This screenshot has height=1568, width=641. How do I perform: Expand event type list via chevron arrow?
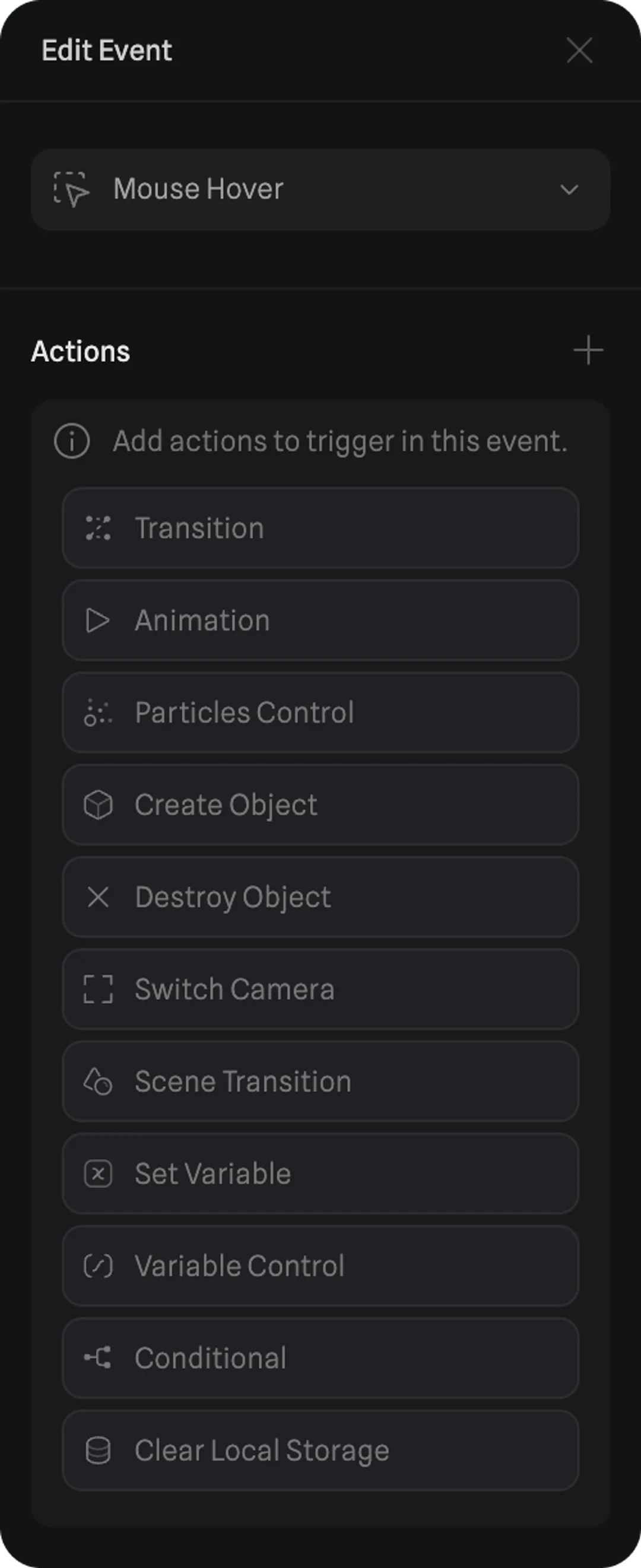pos(569,190)
